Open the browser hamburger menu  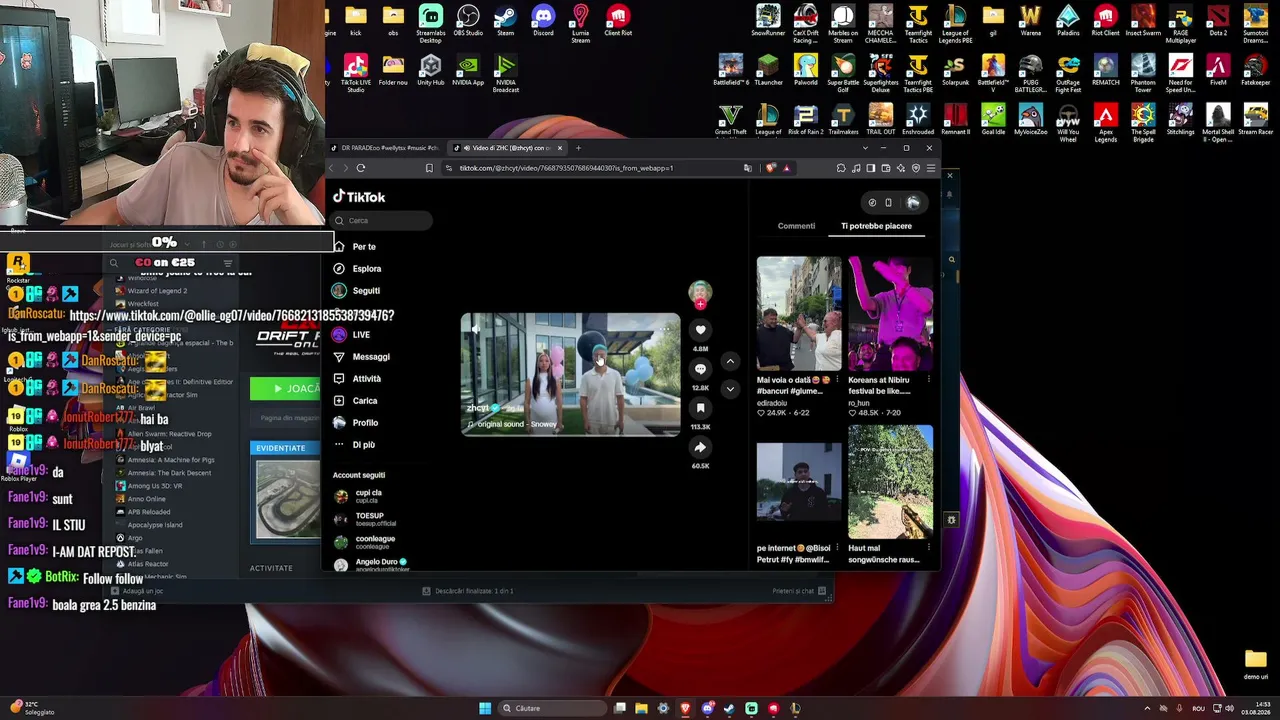point(931,168)
